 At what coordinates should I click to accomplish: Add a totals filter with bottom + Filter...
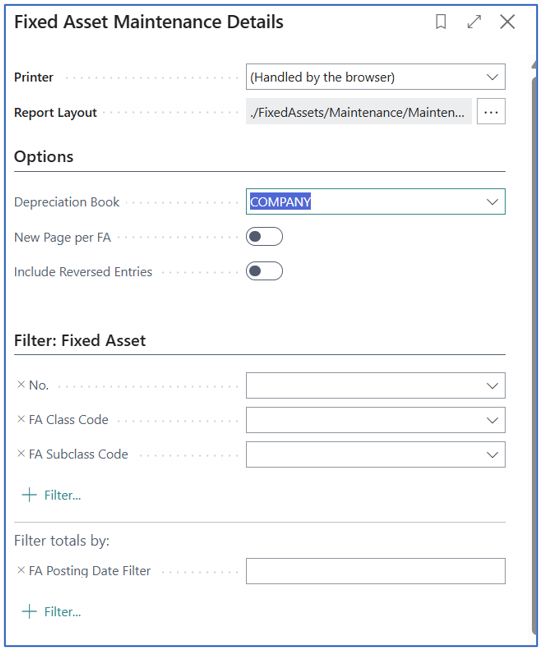pyautogui.click(x=52, y=612)
